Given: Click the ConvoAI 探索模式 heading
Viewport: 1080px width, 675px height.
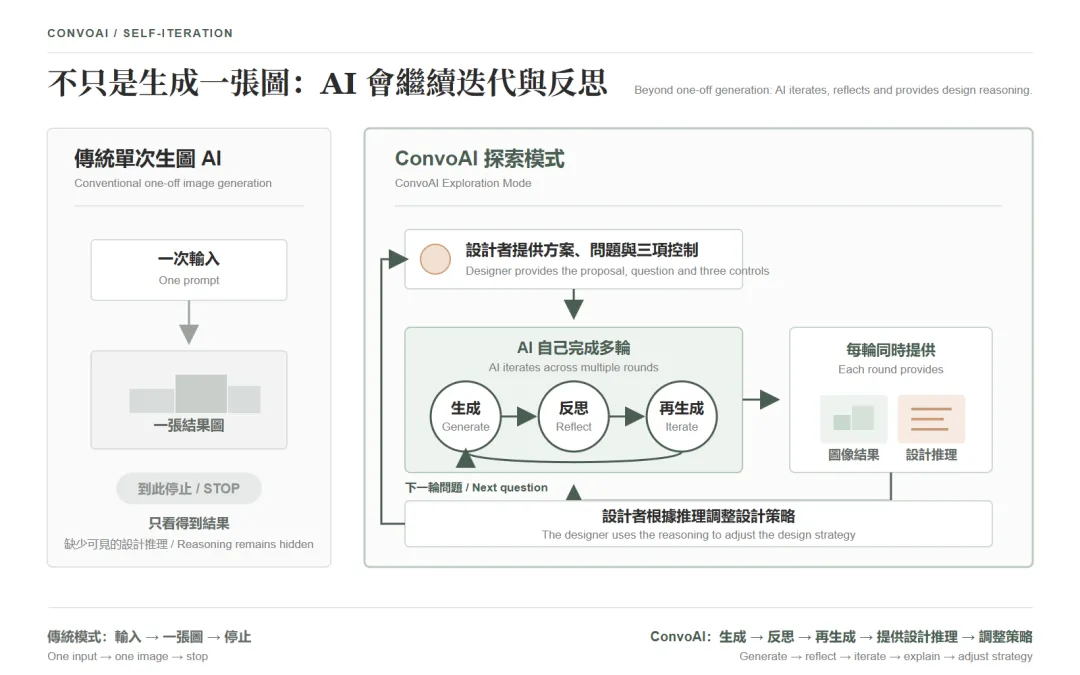Looking at the screenshot, I should (x=479, y=158).
